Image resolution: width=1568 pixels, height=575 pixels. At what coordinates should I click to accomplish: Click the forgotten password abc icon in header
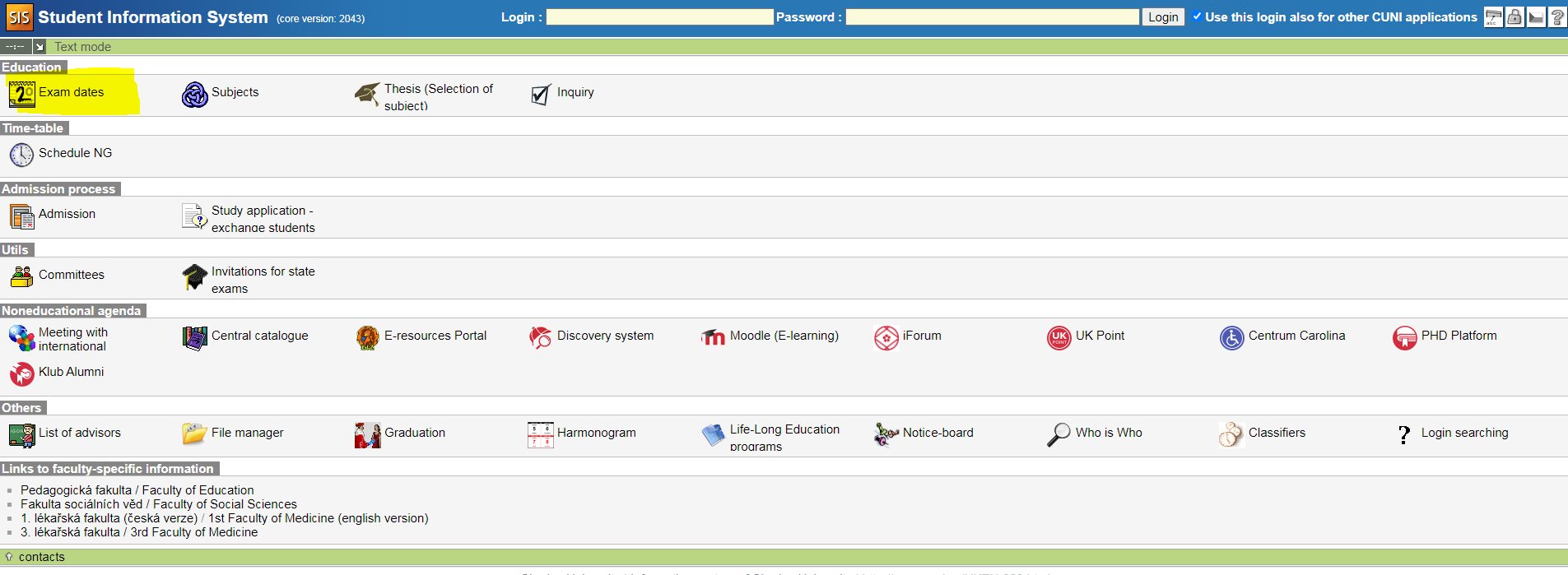[1493, 17]
